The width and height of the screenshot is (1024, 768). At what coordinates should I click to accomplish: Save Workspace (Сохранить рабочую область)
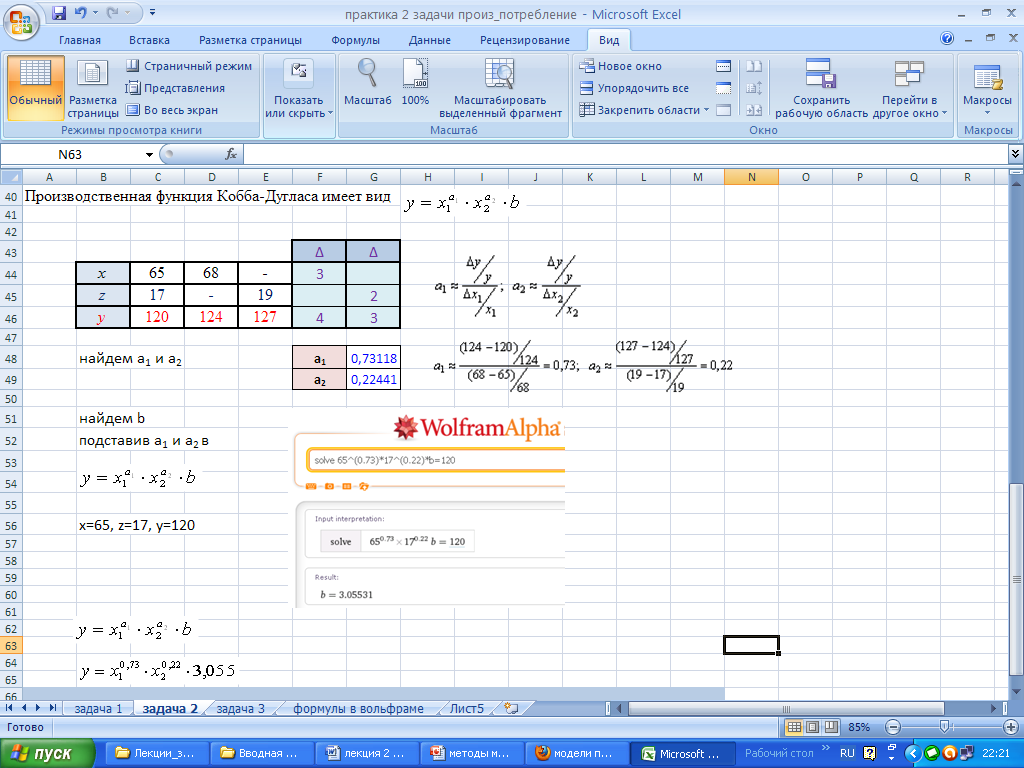[822, 88]
